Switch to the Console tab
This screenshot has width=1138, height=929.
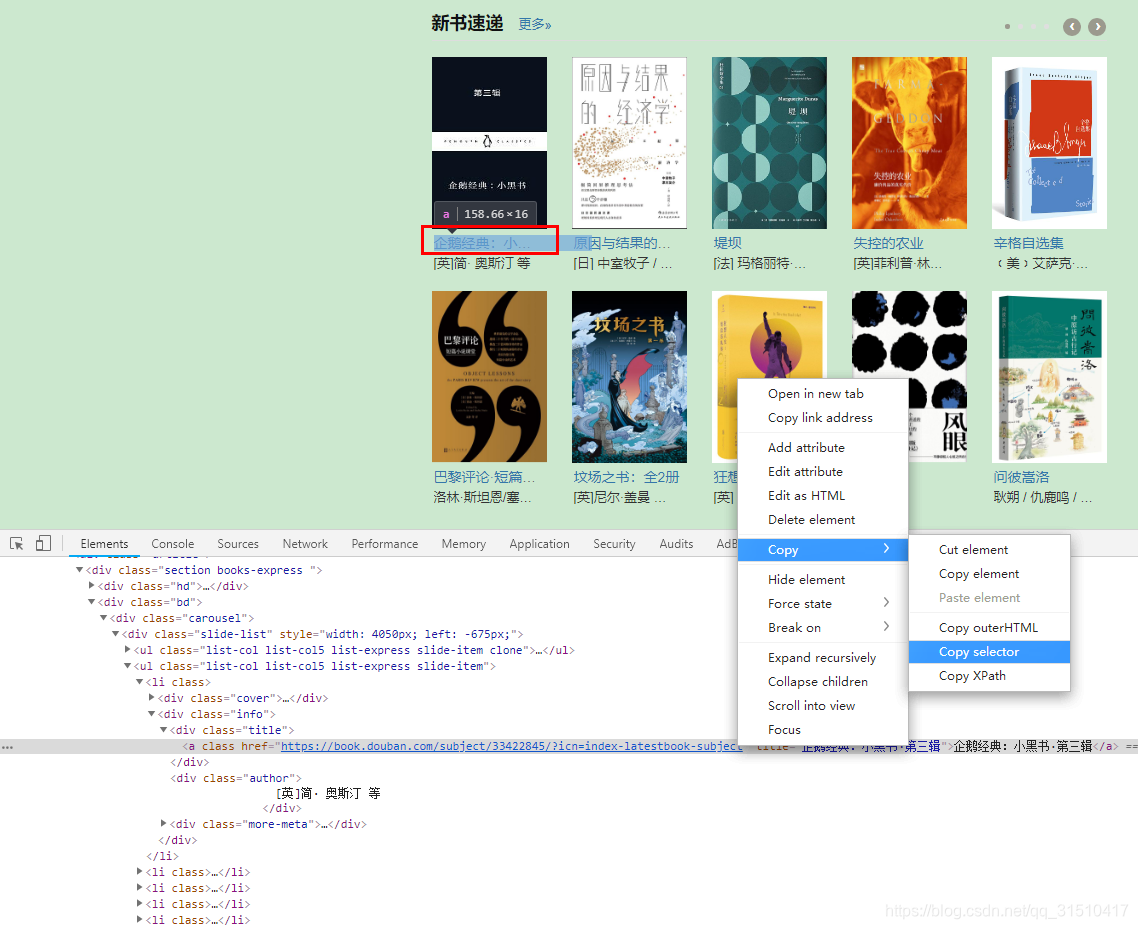click(173, 544)
